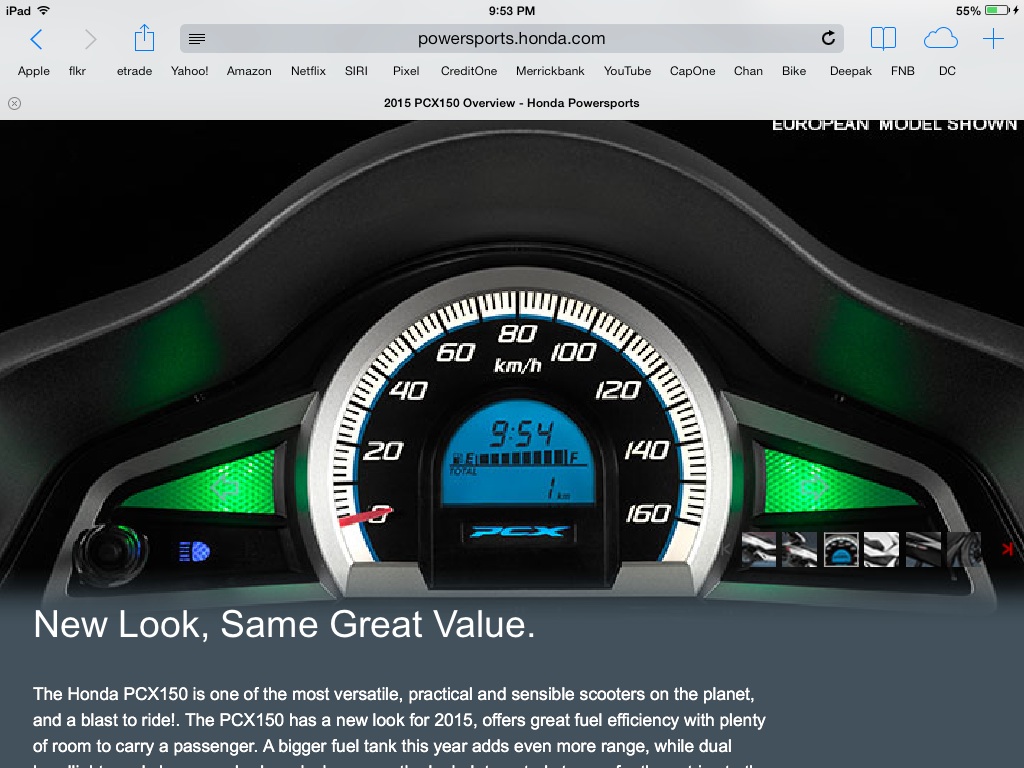Select the wheel gallery thumbnail
Viewport: 1024px width, 768px height.
[x=964, y=549]
